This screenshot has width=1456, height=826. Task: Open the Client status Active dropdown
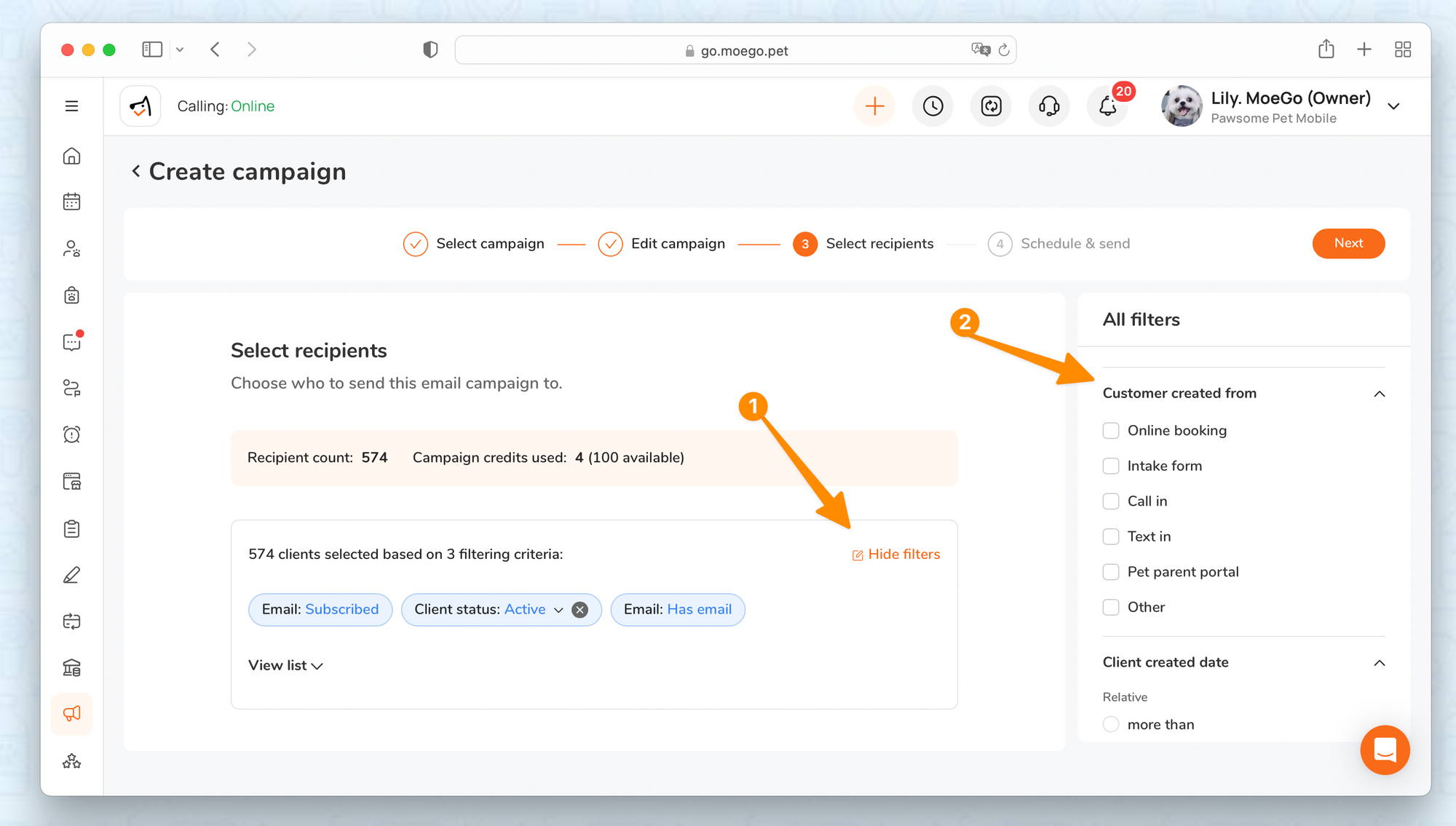[x=558, y=610]
